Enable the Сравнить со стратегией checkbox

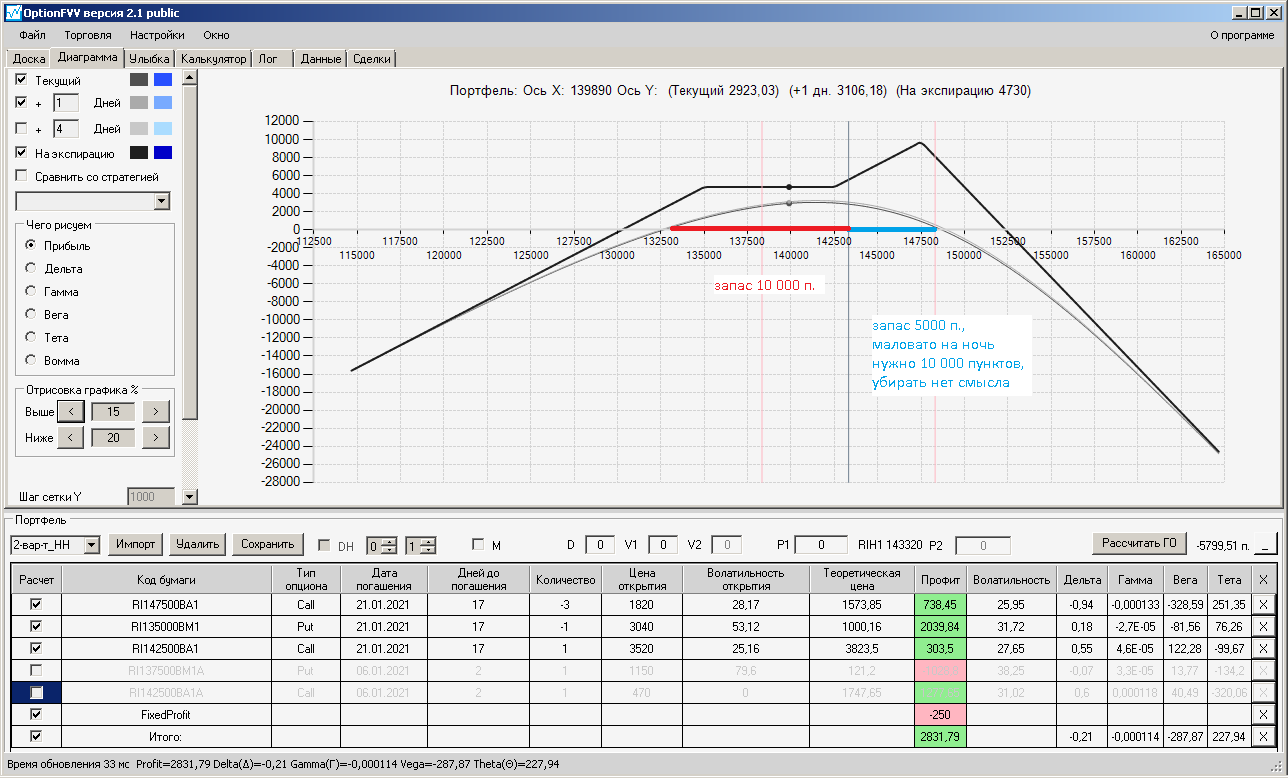pos(21,177)
